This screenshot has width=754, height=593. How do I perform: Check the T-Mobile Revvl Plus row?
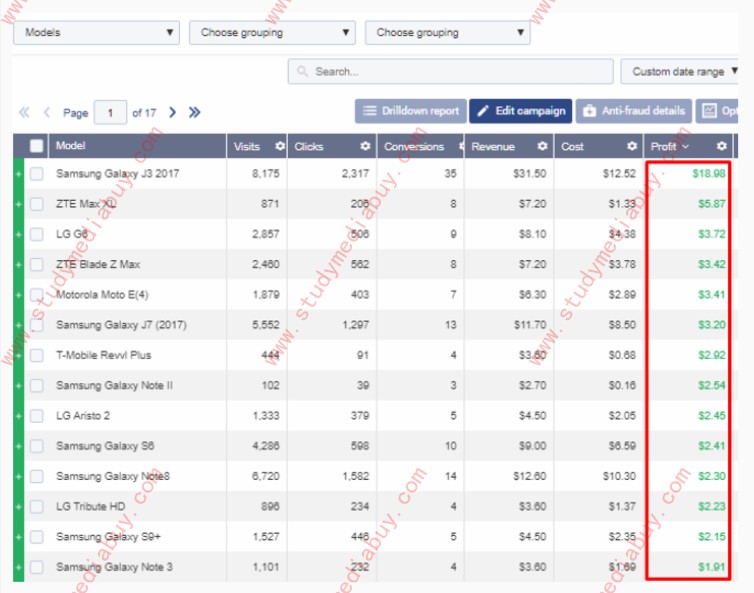(x=37, y=355)
